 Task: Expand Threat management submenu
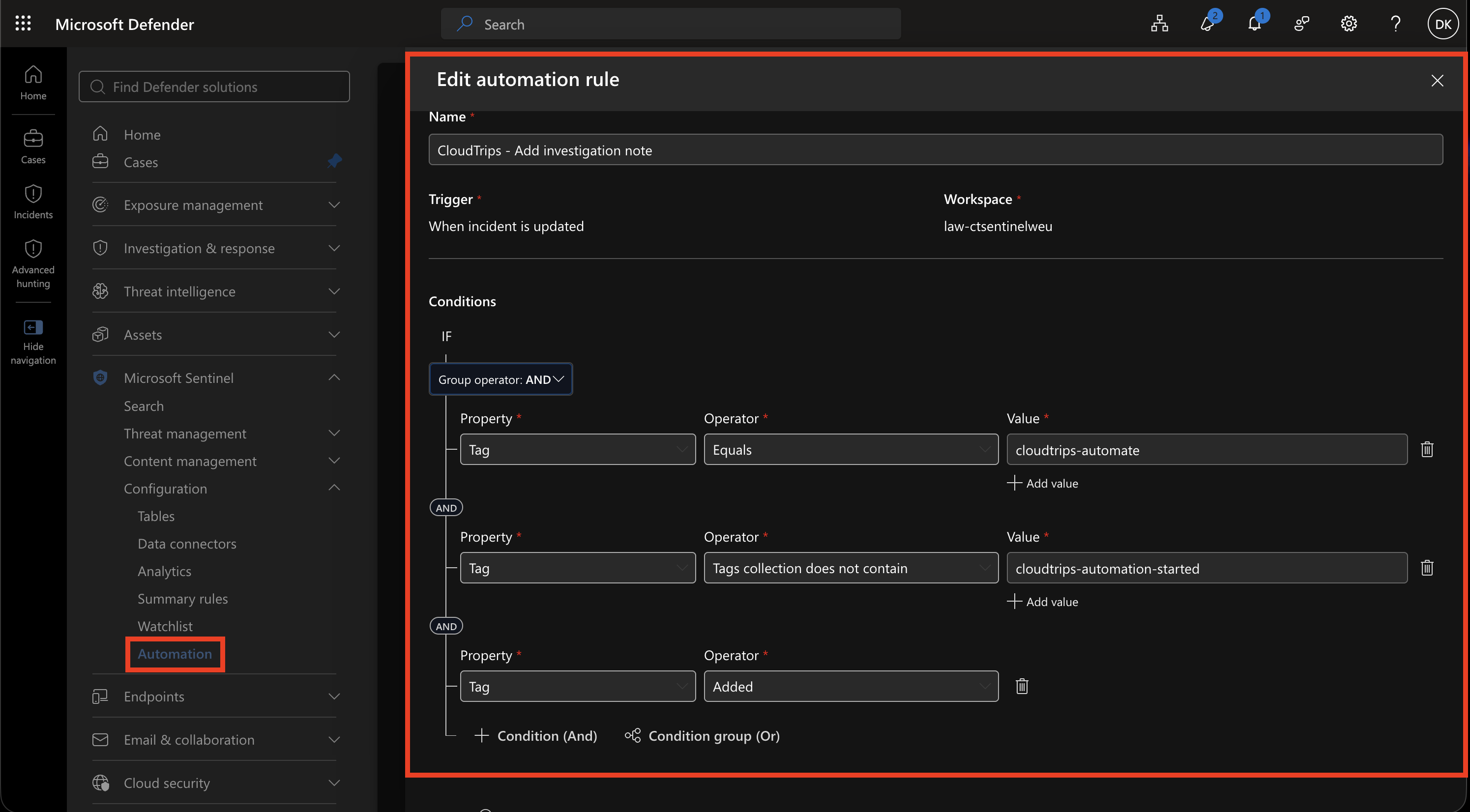(x=334, y=433)
